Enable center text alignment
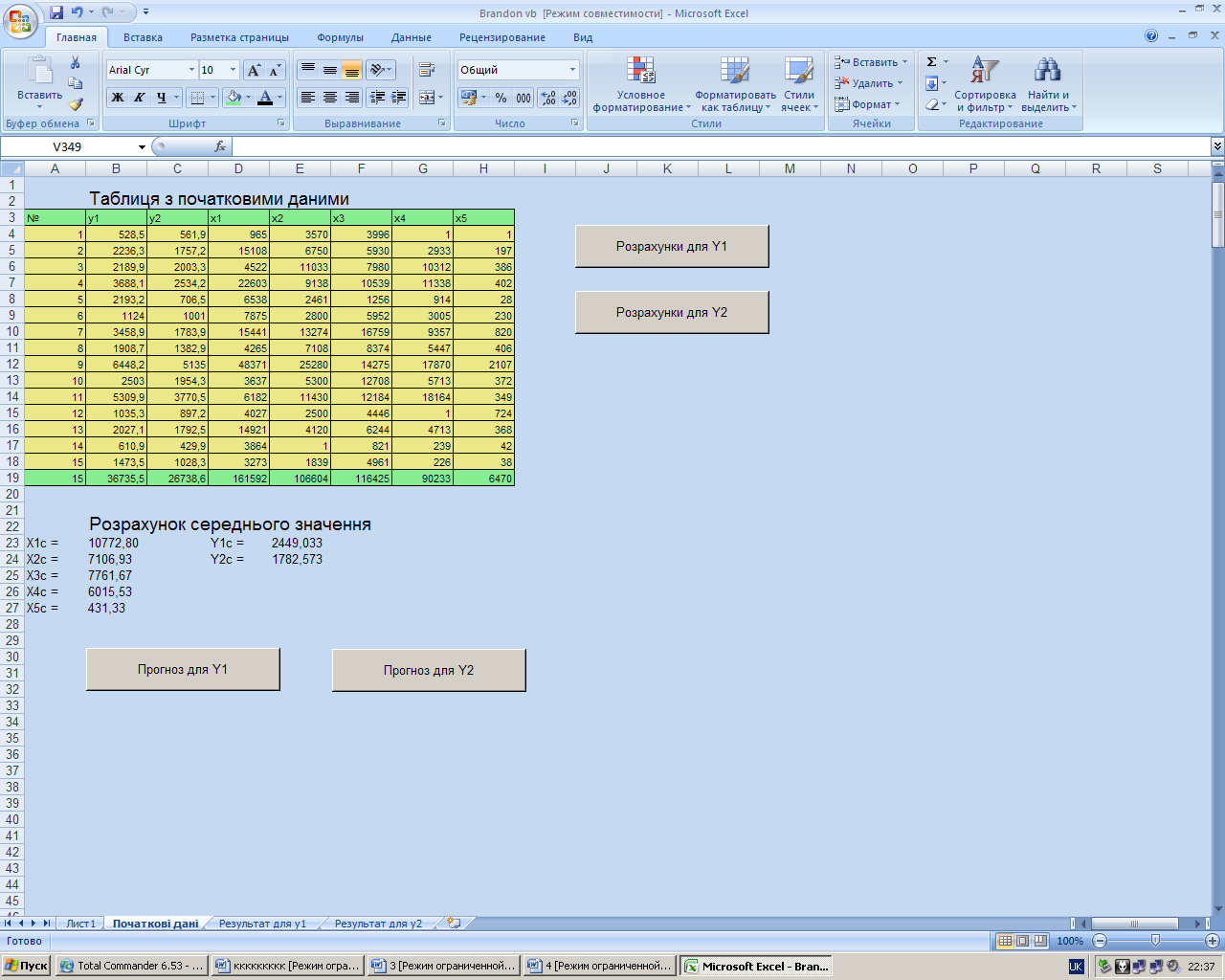The image size is (1225, 980). 330,98
